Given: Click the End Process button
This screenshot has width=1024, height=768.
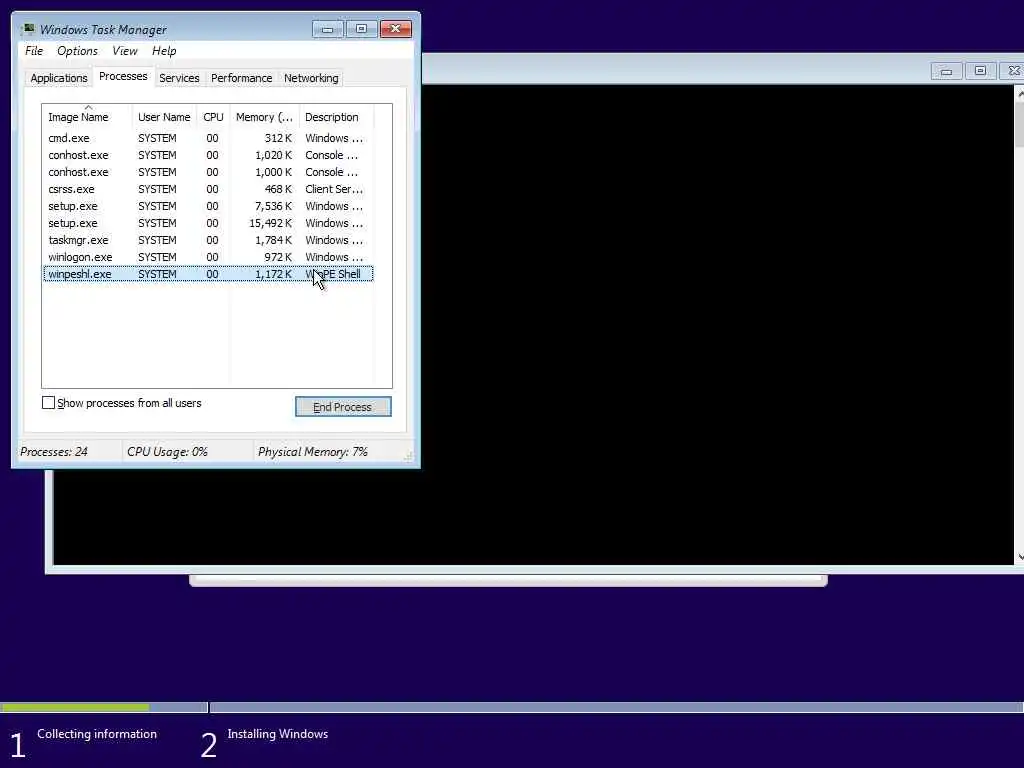Looking at the screenshot, I should click(343, 407).
